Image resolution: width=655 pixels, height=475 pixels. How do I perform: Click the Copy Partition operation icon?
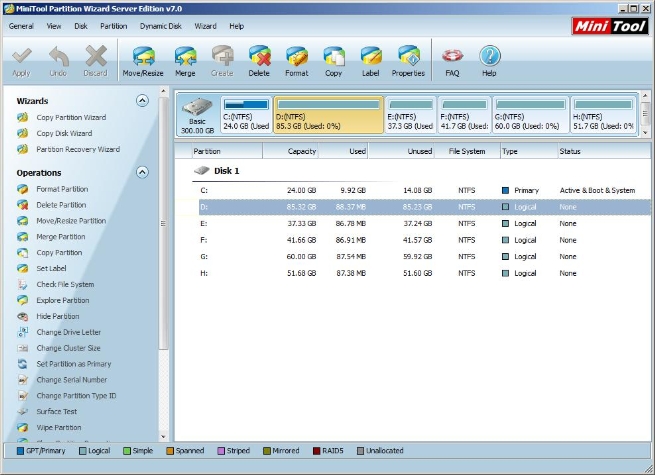(23, 253)
